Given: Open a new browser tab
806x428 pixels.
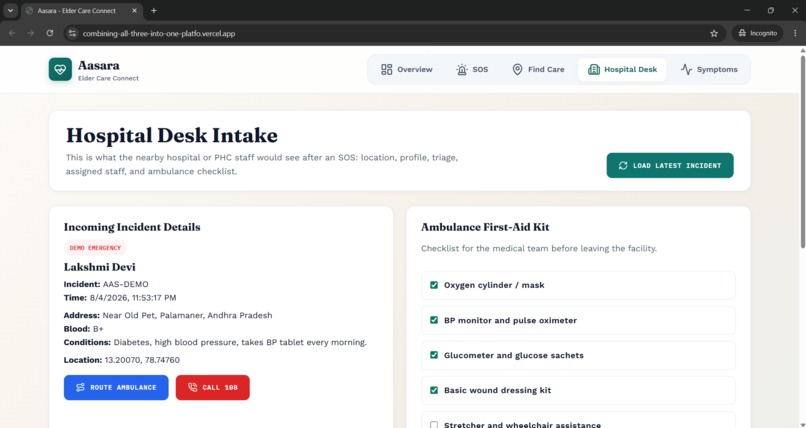Looking at the screenshot, I should tap(154, 10).
